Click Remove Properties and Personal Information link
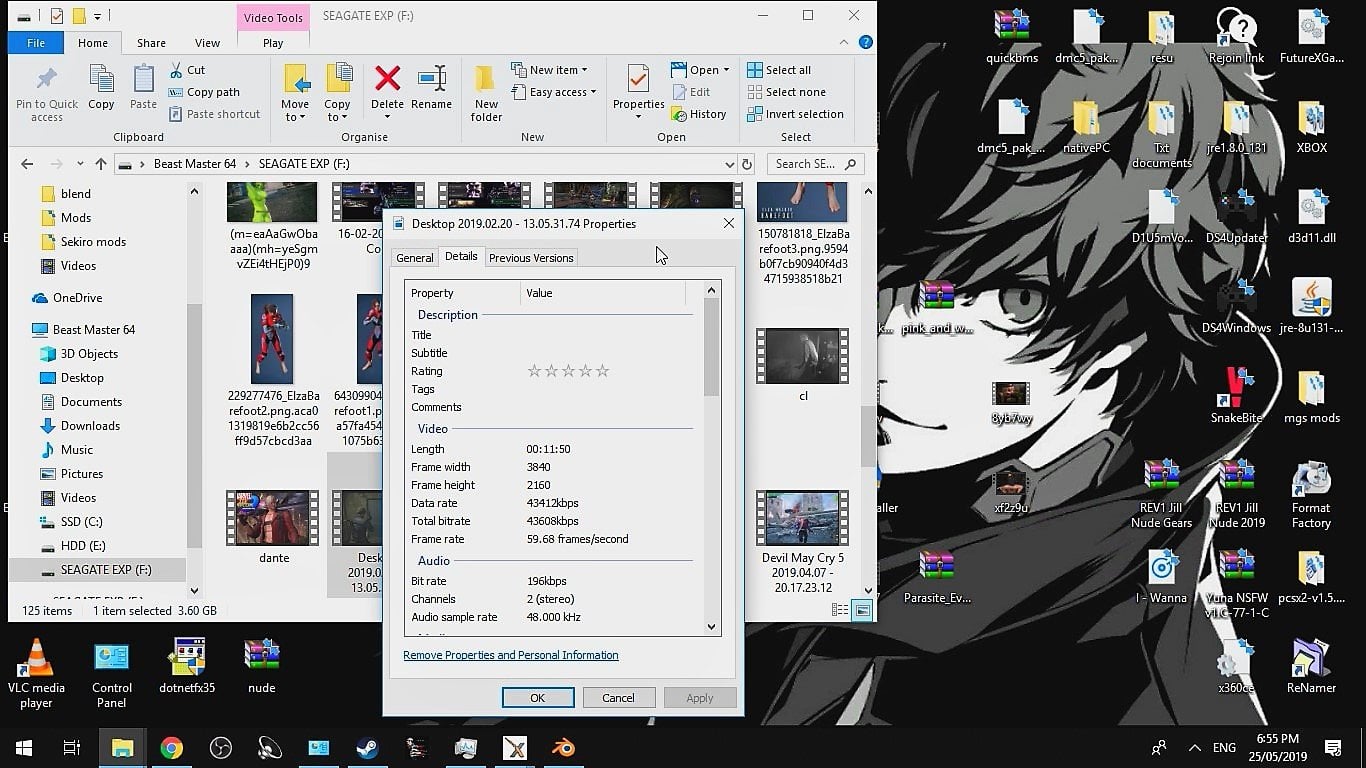 [511, 655]
